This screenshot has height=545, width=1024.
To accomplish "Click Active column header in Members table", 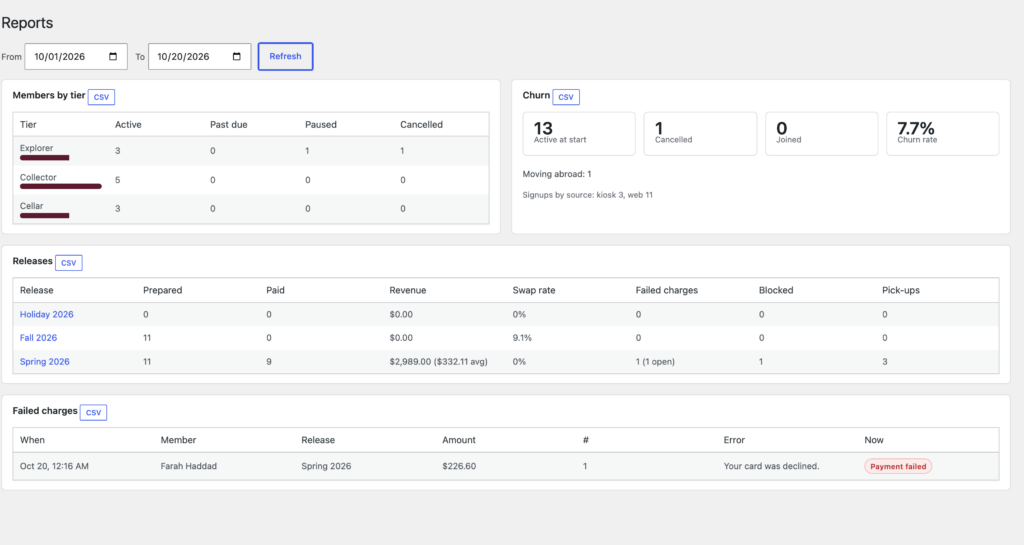I will click(128, 125).
